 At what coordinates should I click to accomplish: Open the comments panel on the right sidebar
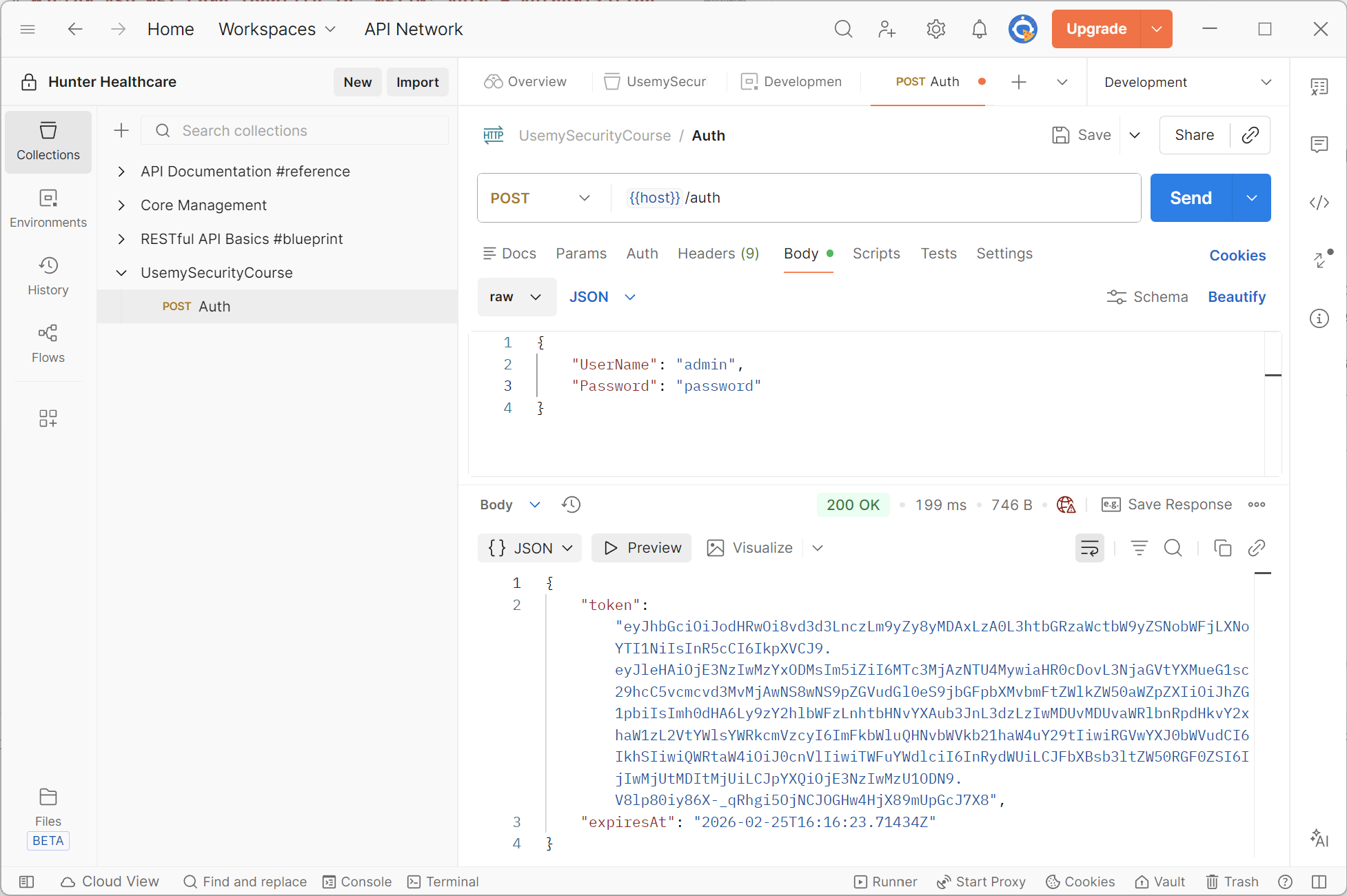pyautogui.click(x=1319, y=145)
